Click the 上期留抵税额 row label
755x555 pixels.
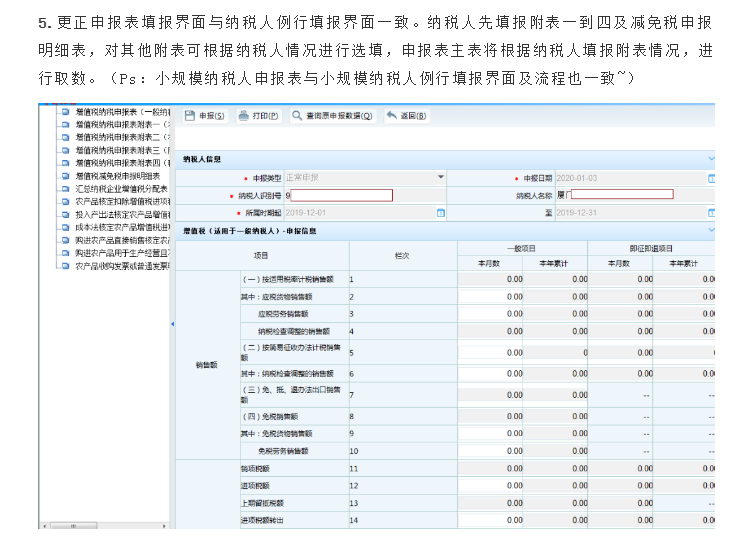point(262,503)
